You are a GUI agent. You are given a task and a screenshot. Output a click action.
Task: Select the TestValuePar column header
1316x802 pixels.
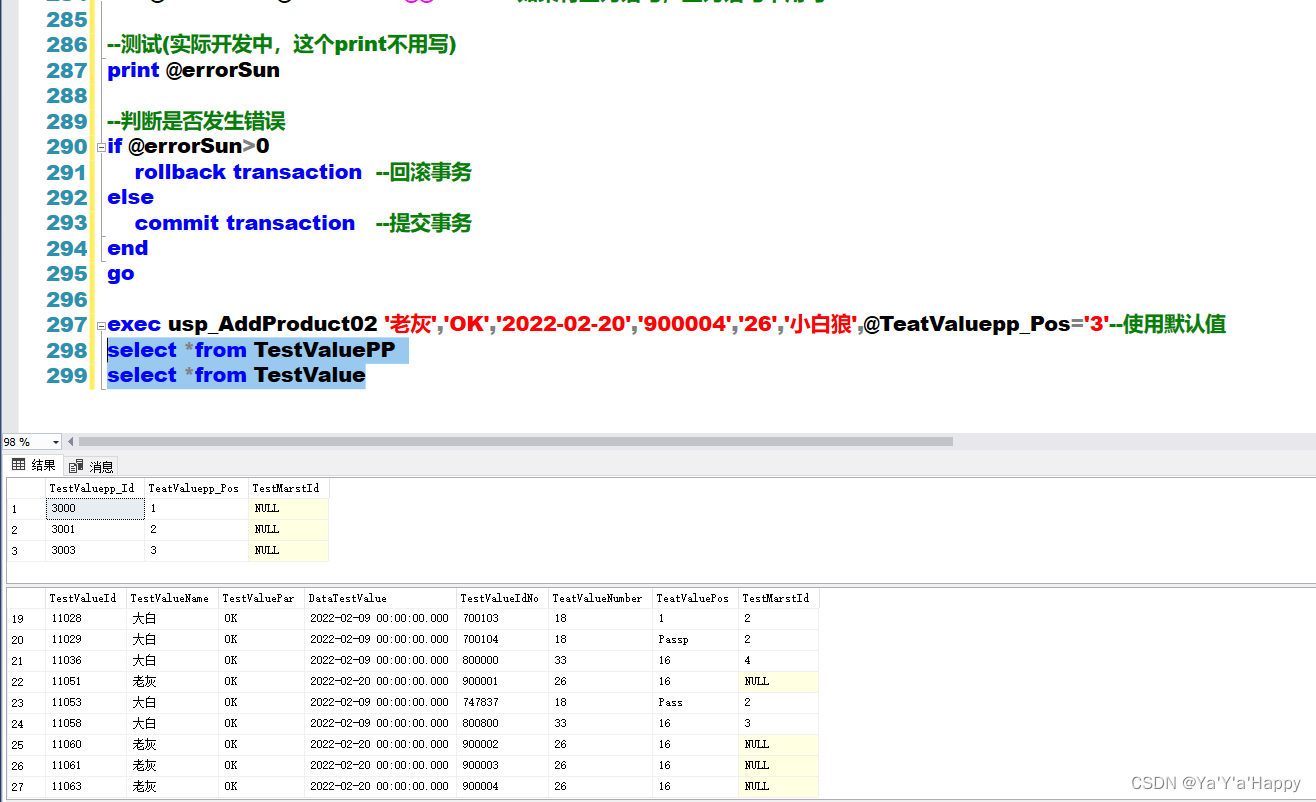[261, 598]
